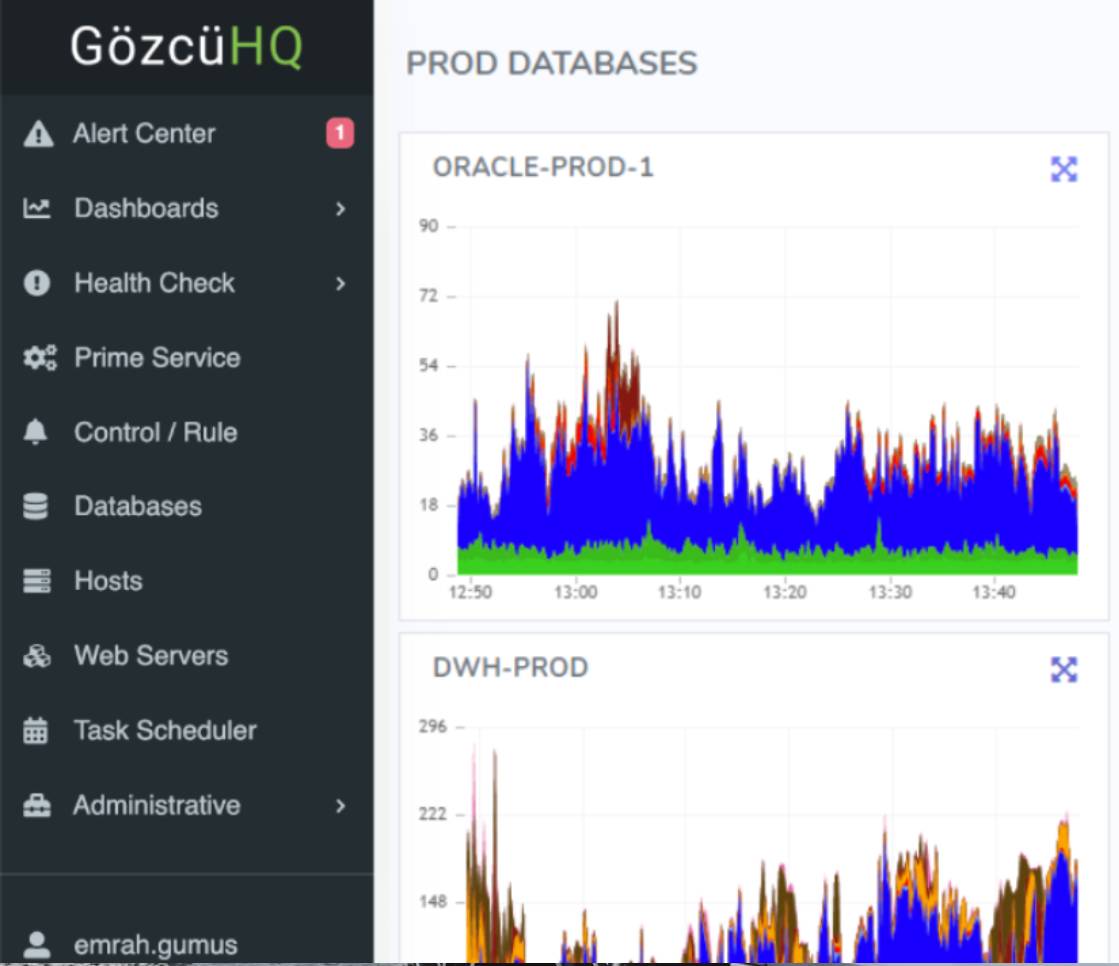This screenshot has height=966, width=1119.
Task: Click the ORACLE-PROD-1 activity graph
Action: tap(767, 437)
